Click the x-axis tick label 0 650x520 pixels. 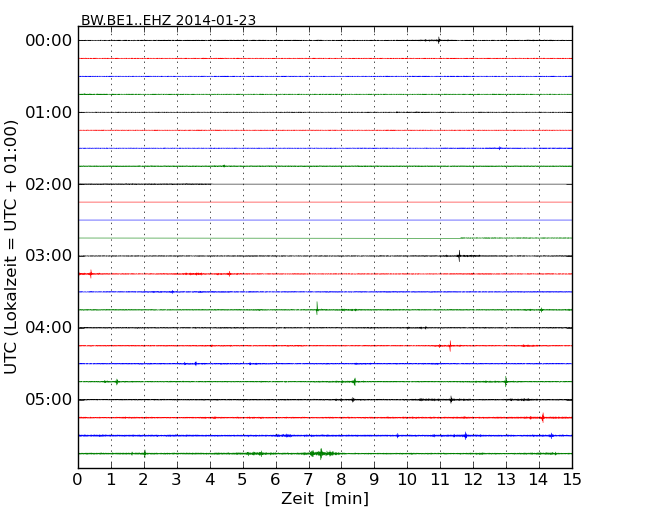point(78,479)
